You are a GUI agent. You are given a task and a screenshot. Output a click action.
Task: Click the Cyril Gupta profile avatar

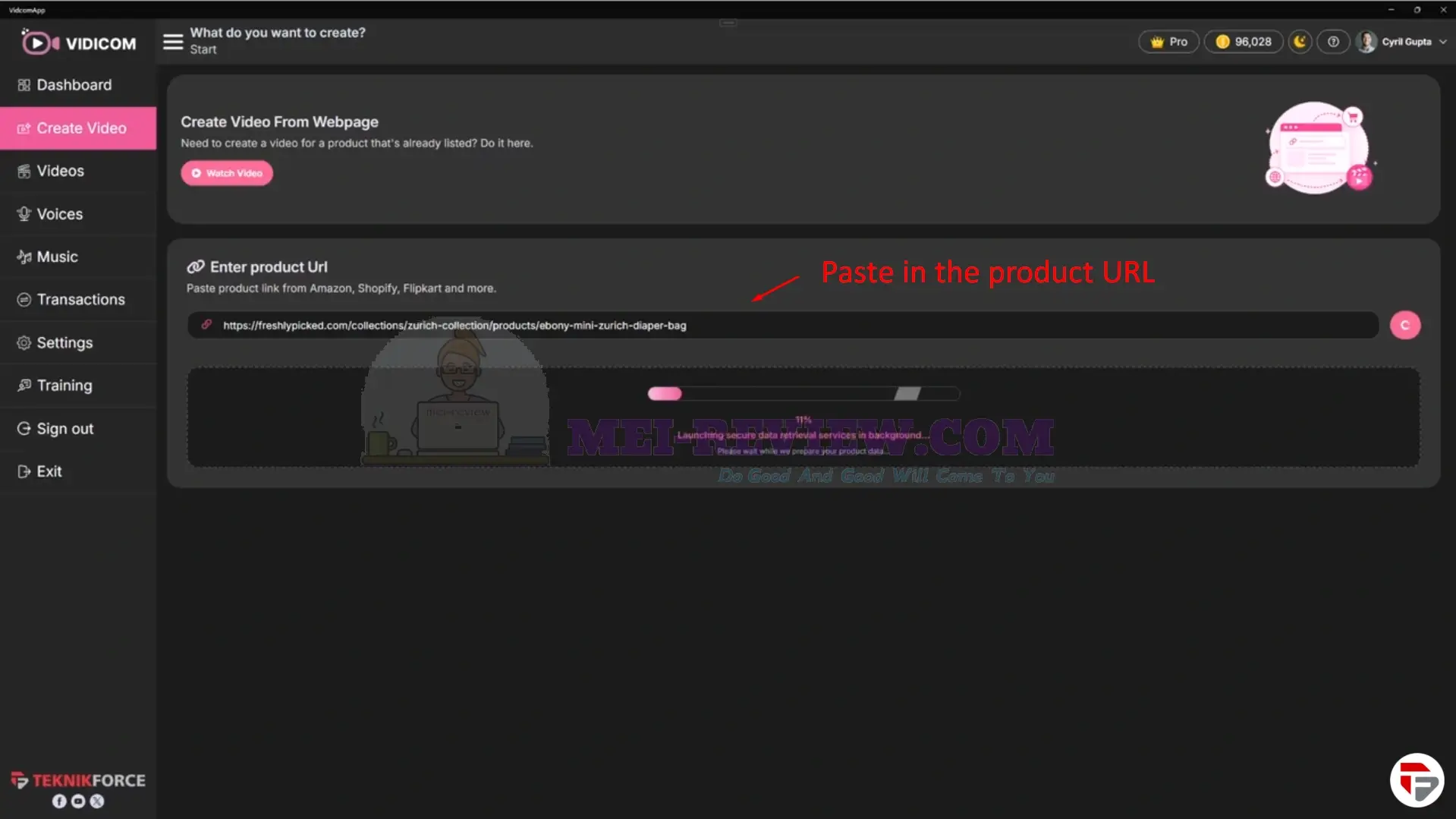point(1366,42)
